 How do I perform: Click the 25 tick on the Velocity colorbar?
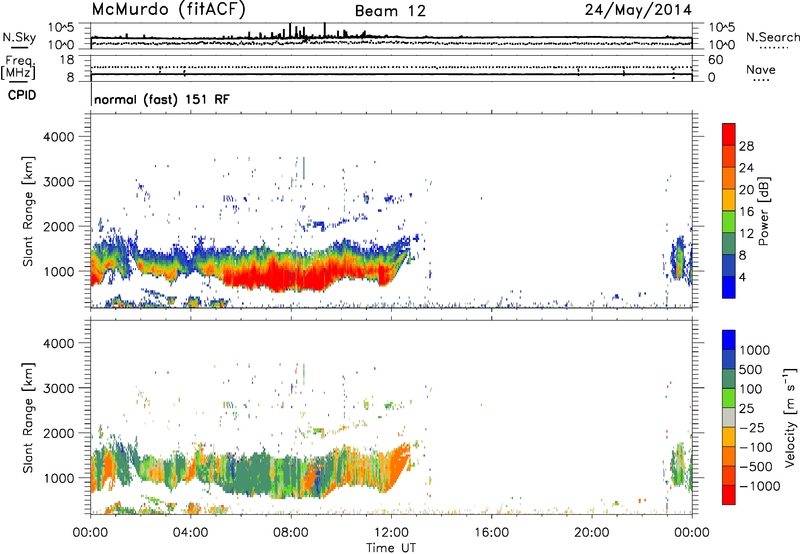[746, 409]
